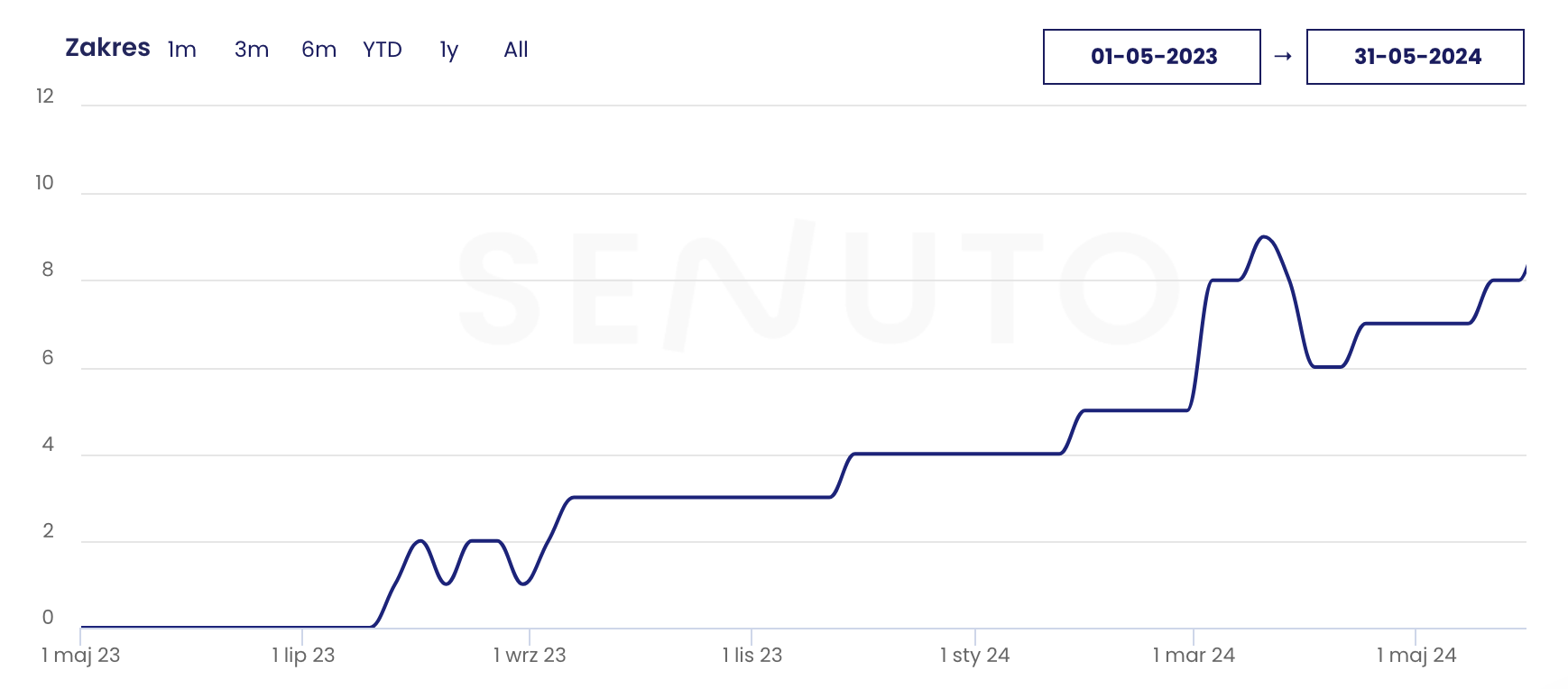Click the "1 maj 24" axis label
Screen dimensions: 1568x689
[1416, 656]
